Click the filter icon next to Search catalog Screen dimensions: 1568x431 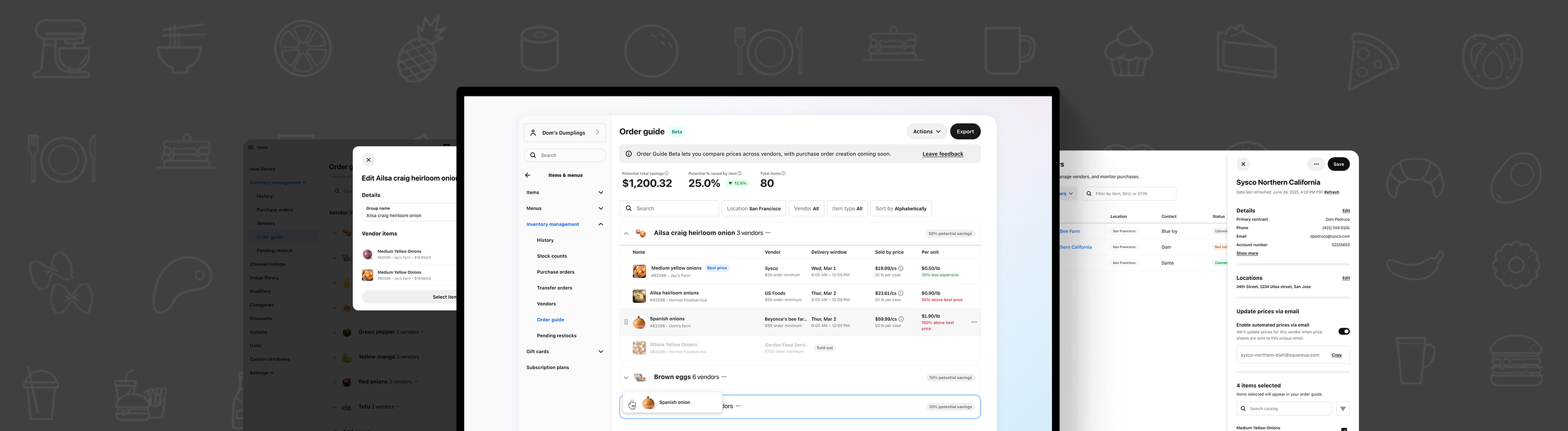pyautogui.click(x=1343, y=409)
